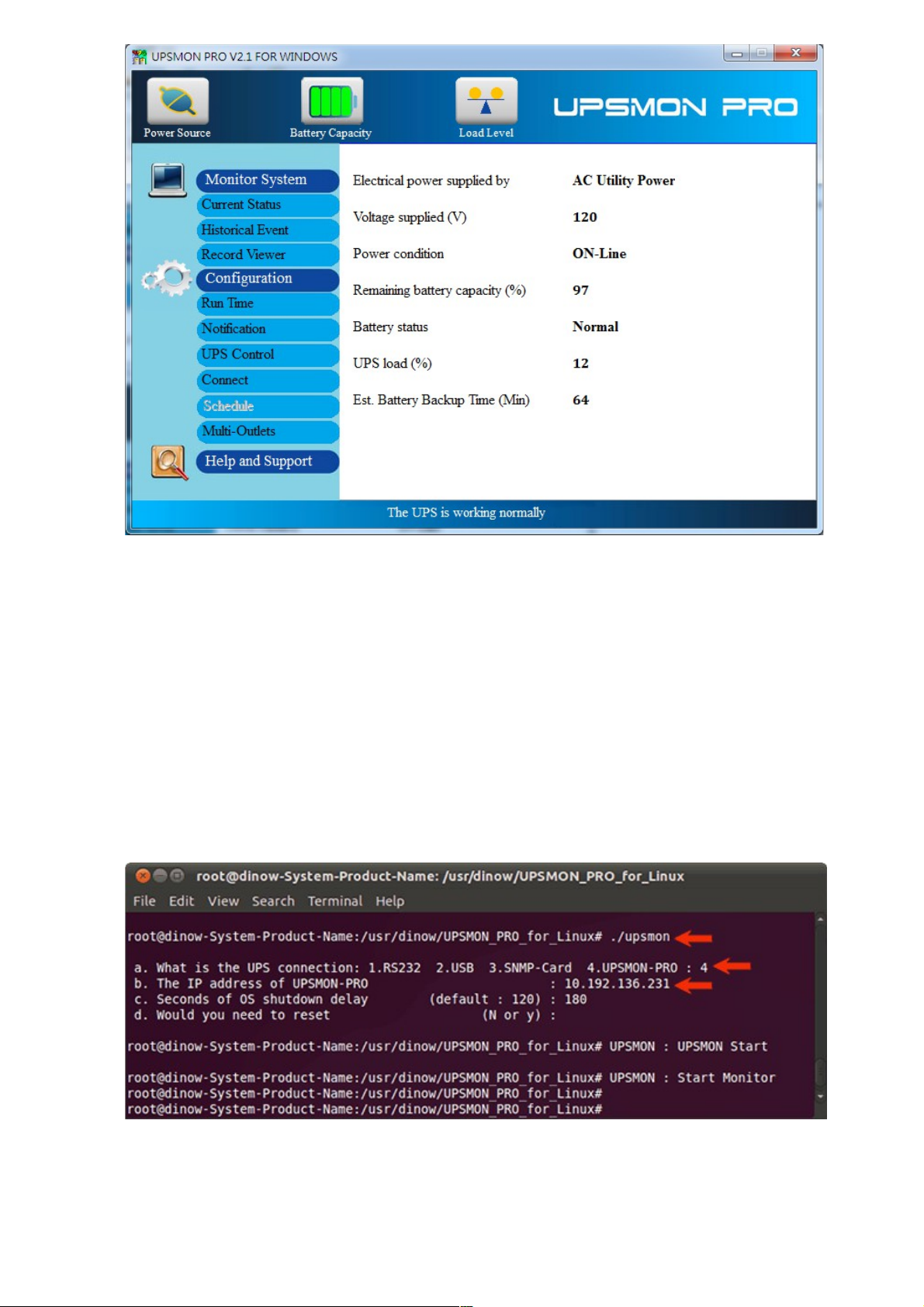The image size is (924, 1307).
Task: Click the shutdown delay value 180
Action: click(576, 999)
